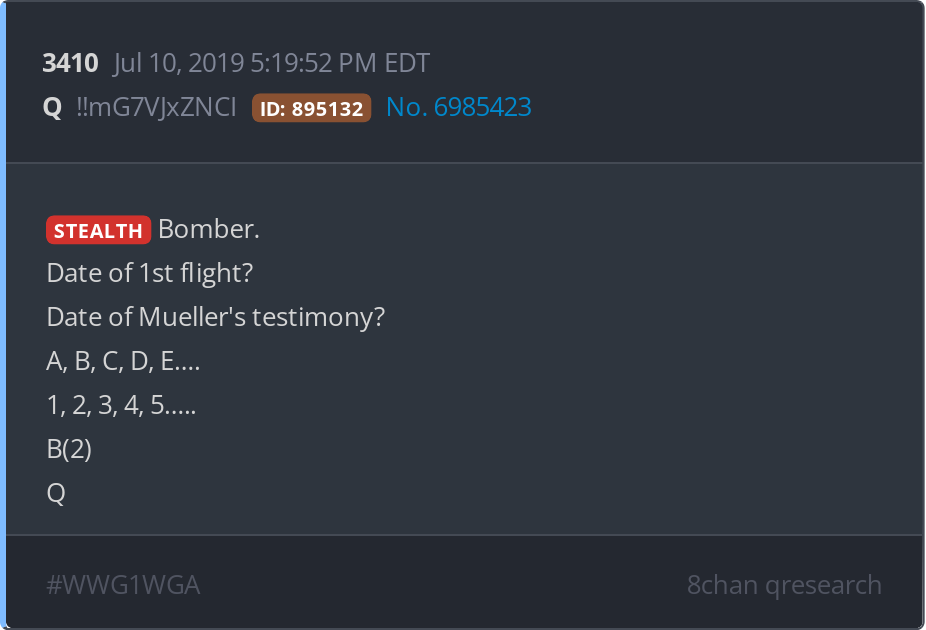Viewport: 926px width, 630px height.
Task: Click the word Bomber after the tag
Action: point(208,229)
